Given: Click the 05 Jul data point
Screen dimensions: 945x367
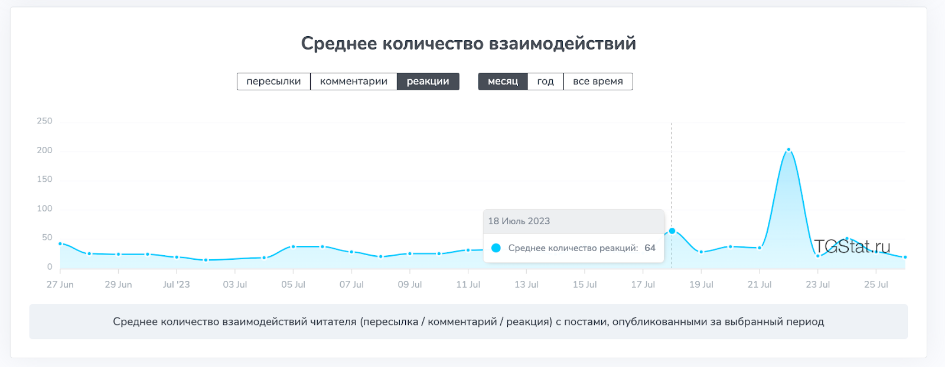Looking at the screenshot, I should click(x=293, y=246).
